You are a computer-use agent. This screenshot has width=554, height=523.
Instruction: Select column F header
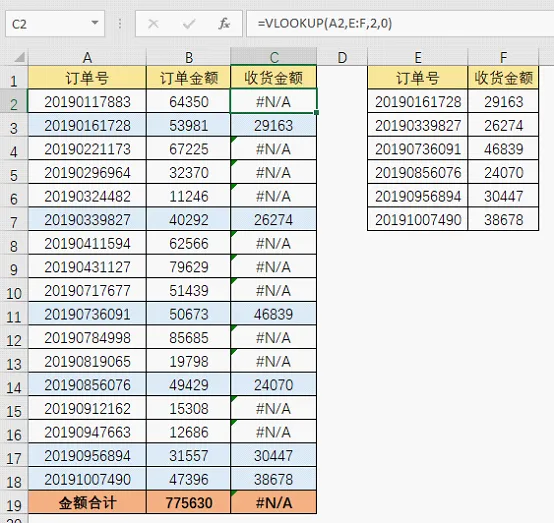[503, 57]
